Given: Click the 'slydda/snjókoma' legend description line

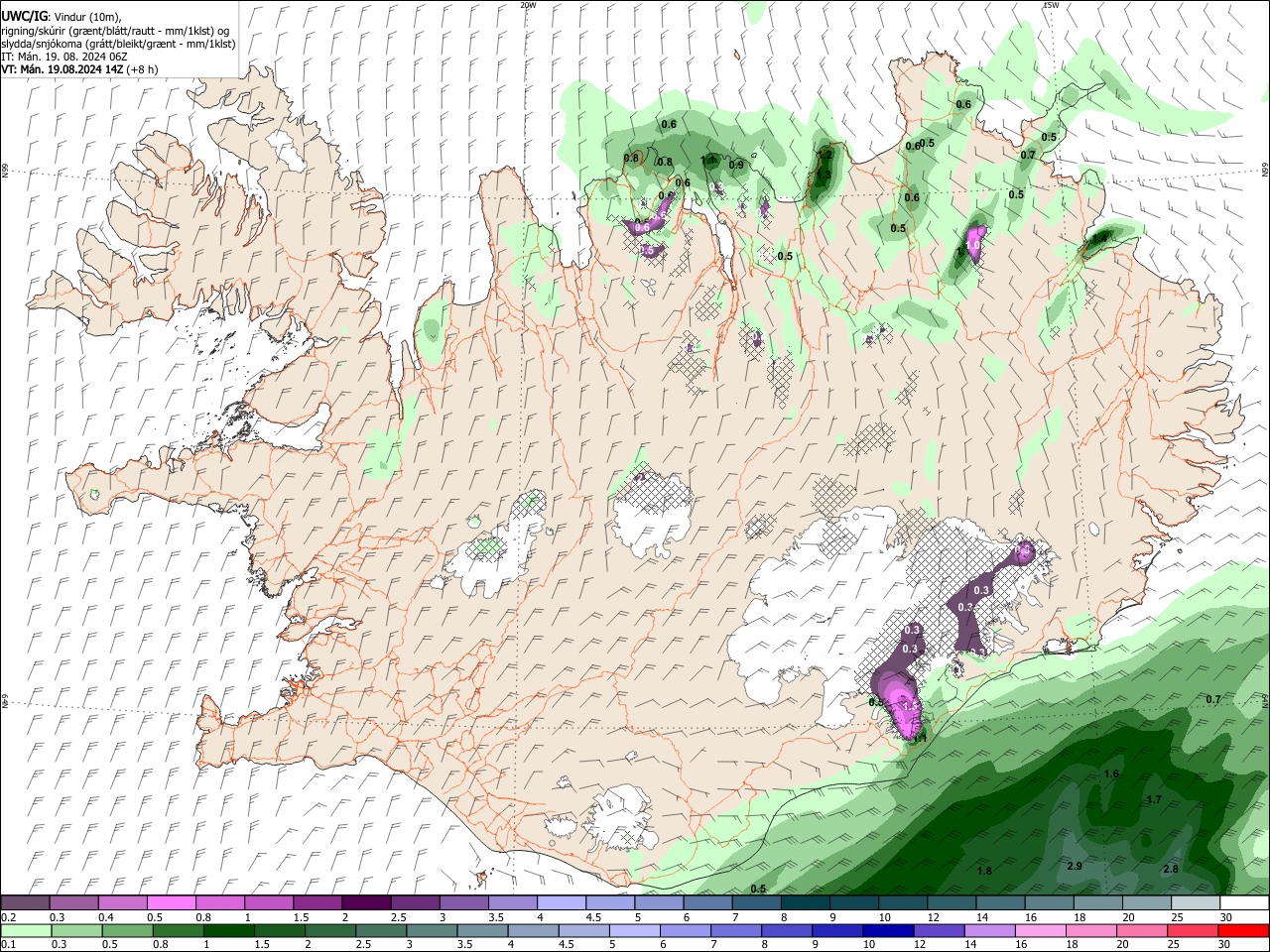Looking at the screenshot, I should 118,44.
